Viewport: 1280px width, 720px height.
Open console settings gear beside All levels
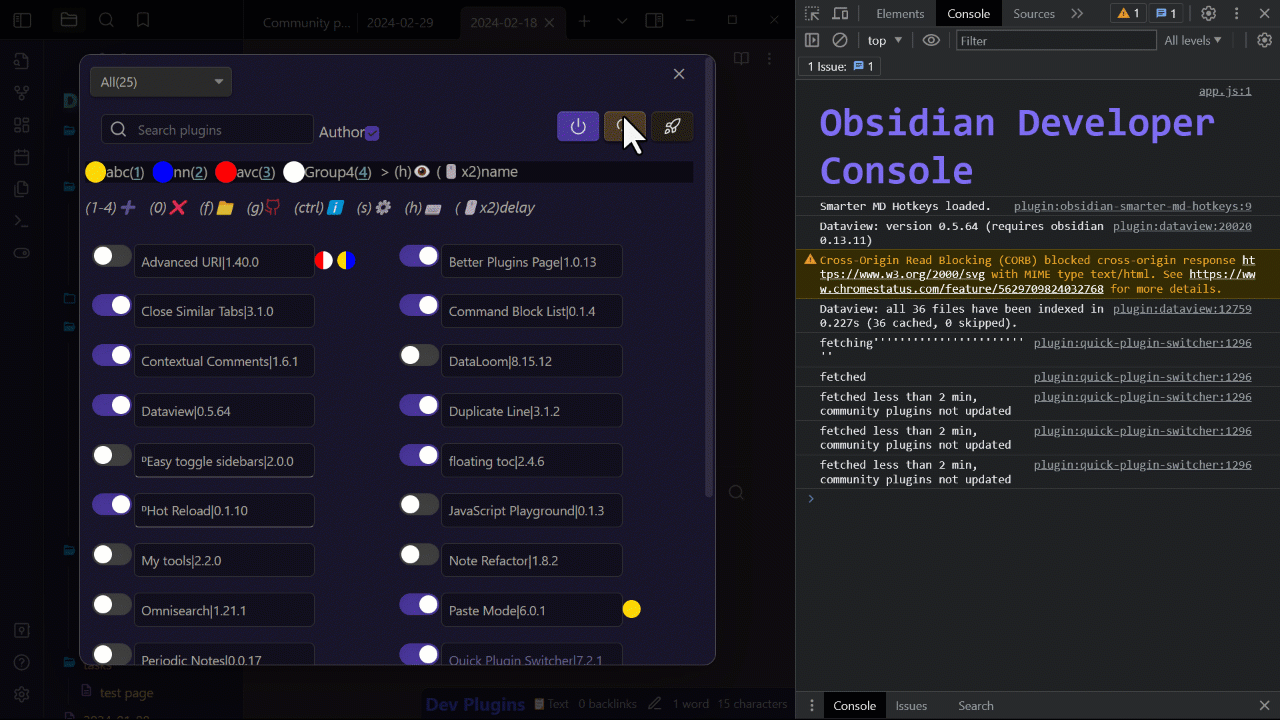[1264, 40]
